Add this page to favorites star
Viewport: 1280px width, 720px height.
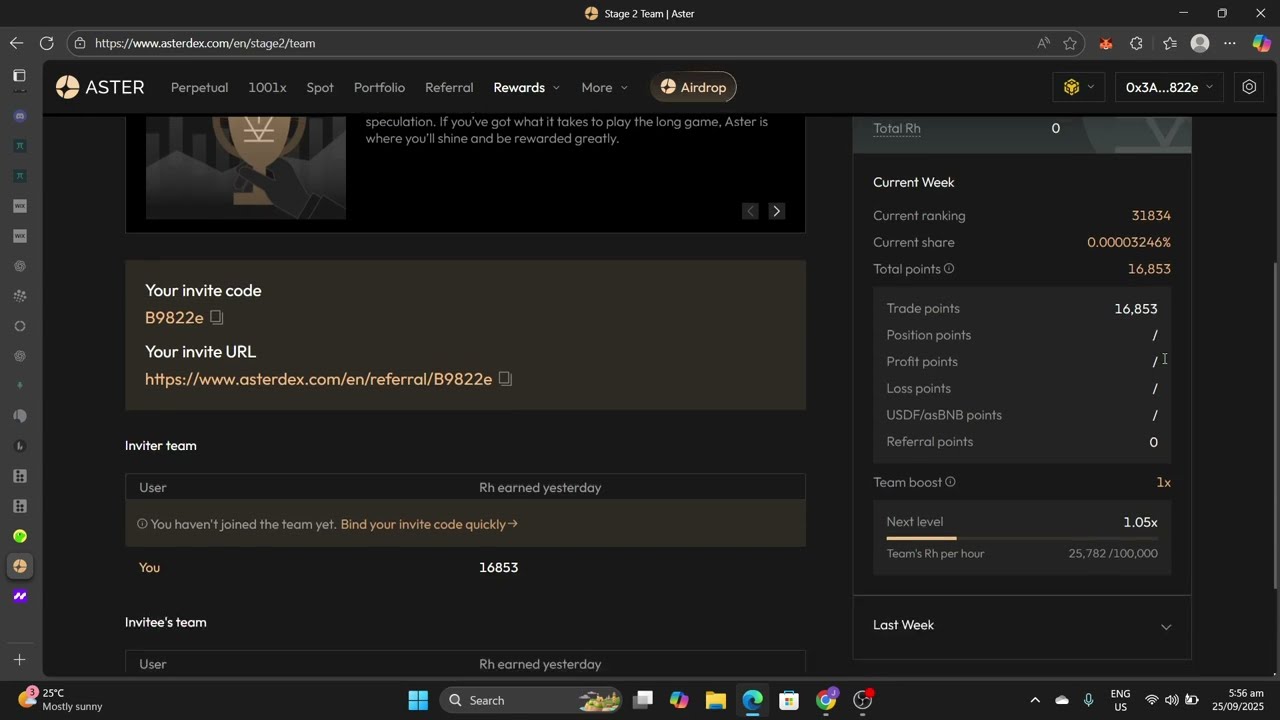pos(1070,43)
